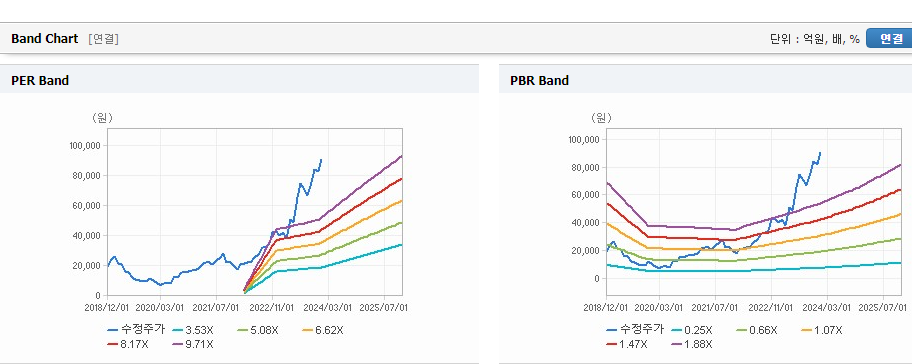Click 40,000 y-axis label on PBR chart
This screenshot has width=912, height=364.
(587, 223)
